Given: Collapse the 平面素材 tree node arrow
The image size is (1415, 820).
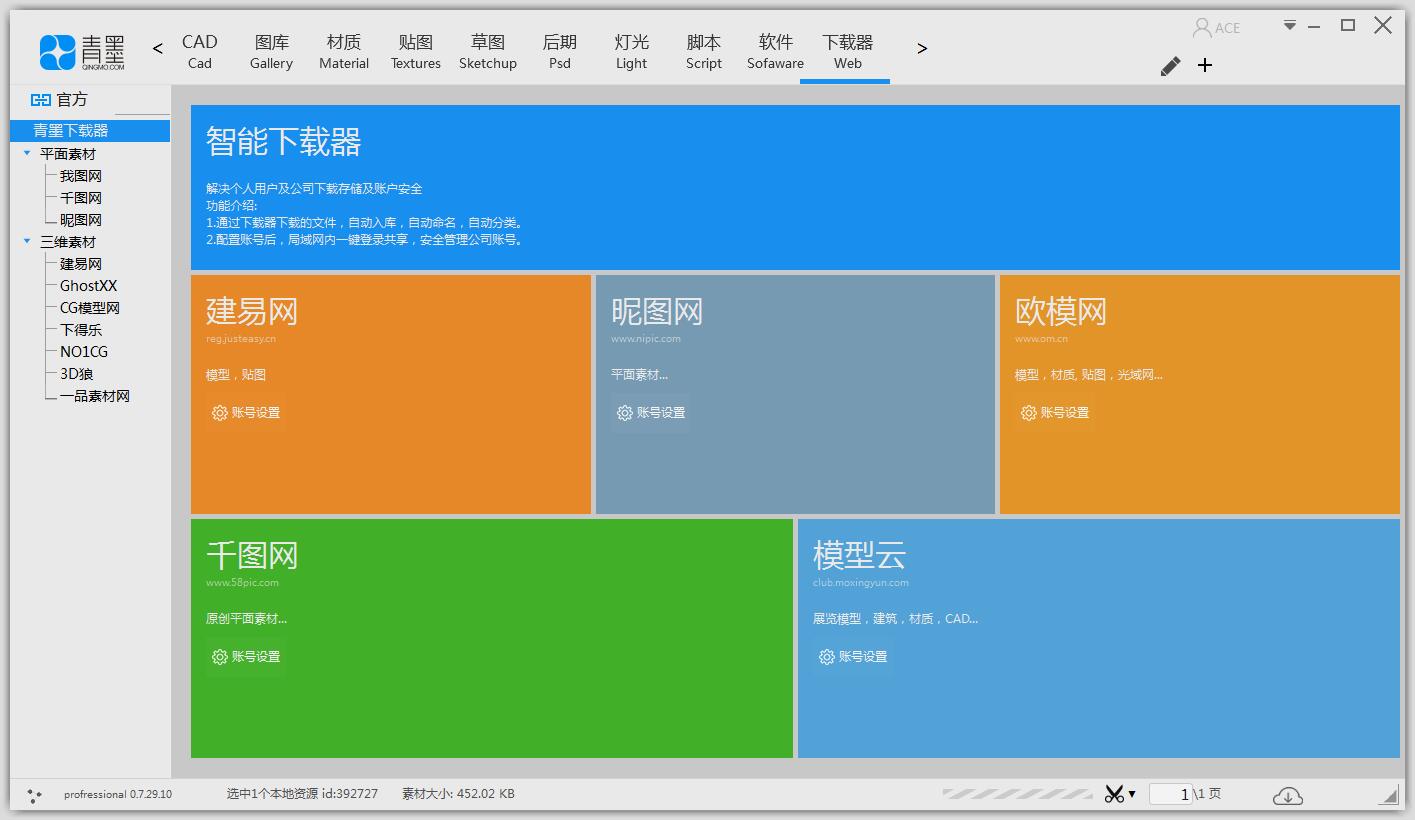Looking at the screenshot, I should click(27, 154).
